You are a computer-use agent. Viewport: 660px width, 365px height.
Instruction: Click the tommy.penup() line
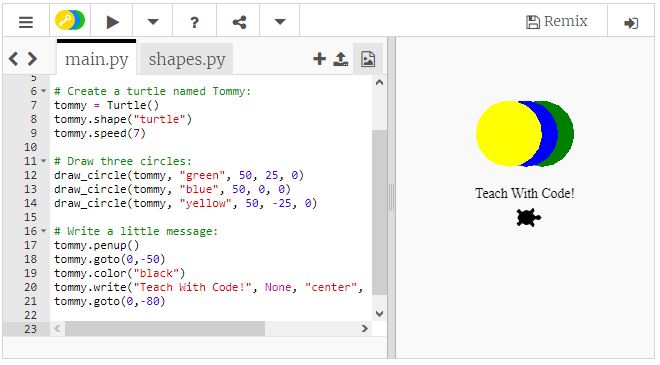[96, 245]
